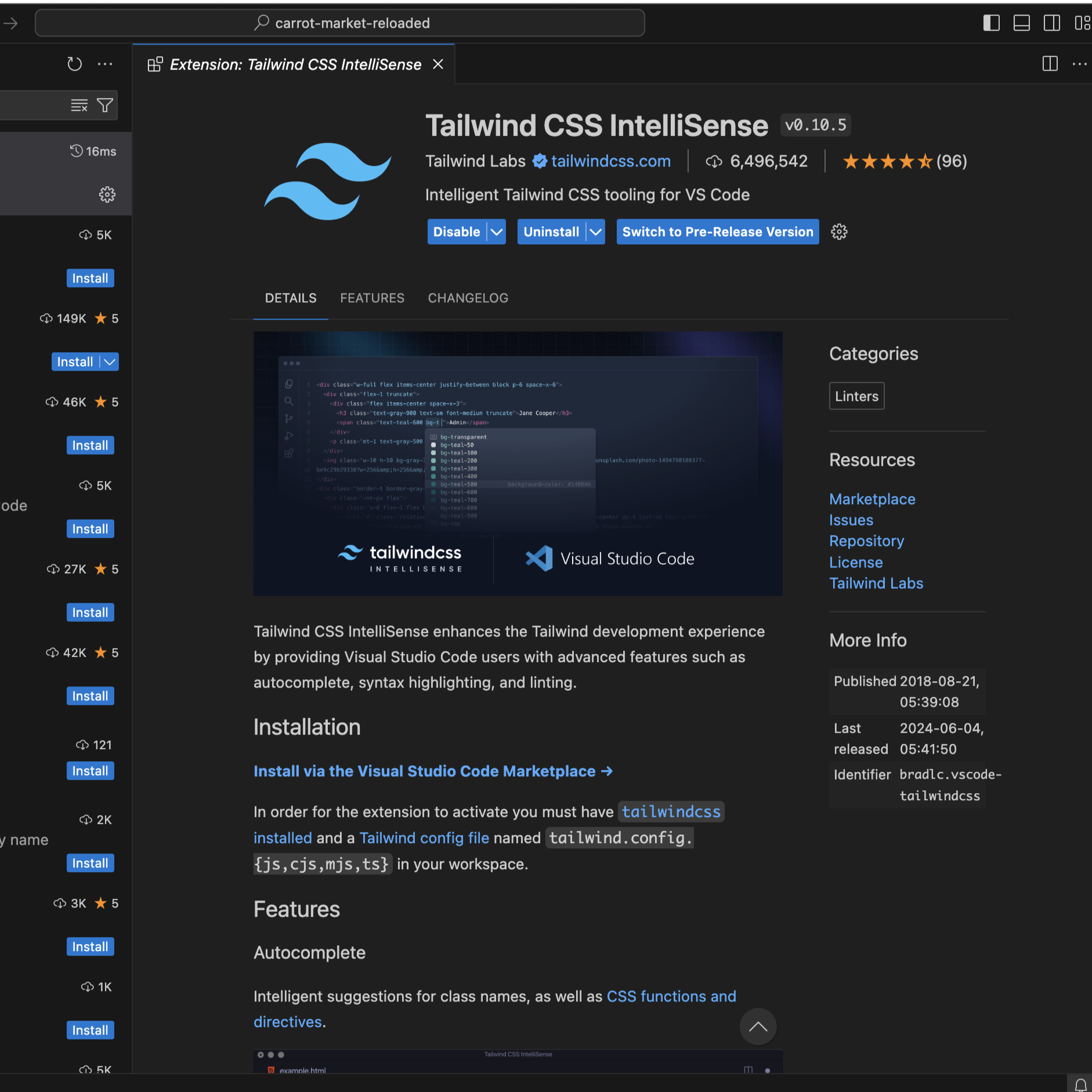Click the tailwindcss IntelliSense banner image
This screenshot has height=1092, width=1092.
(x=518, y=464)
